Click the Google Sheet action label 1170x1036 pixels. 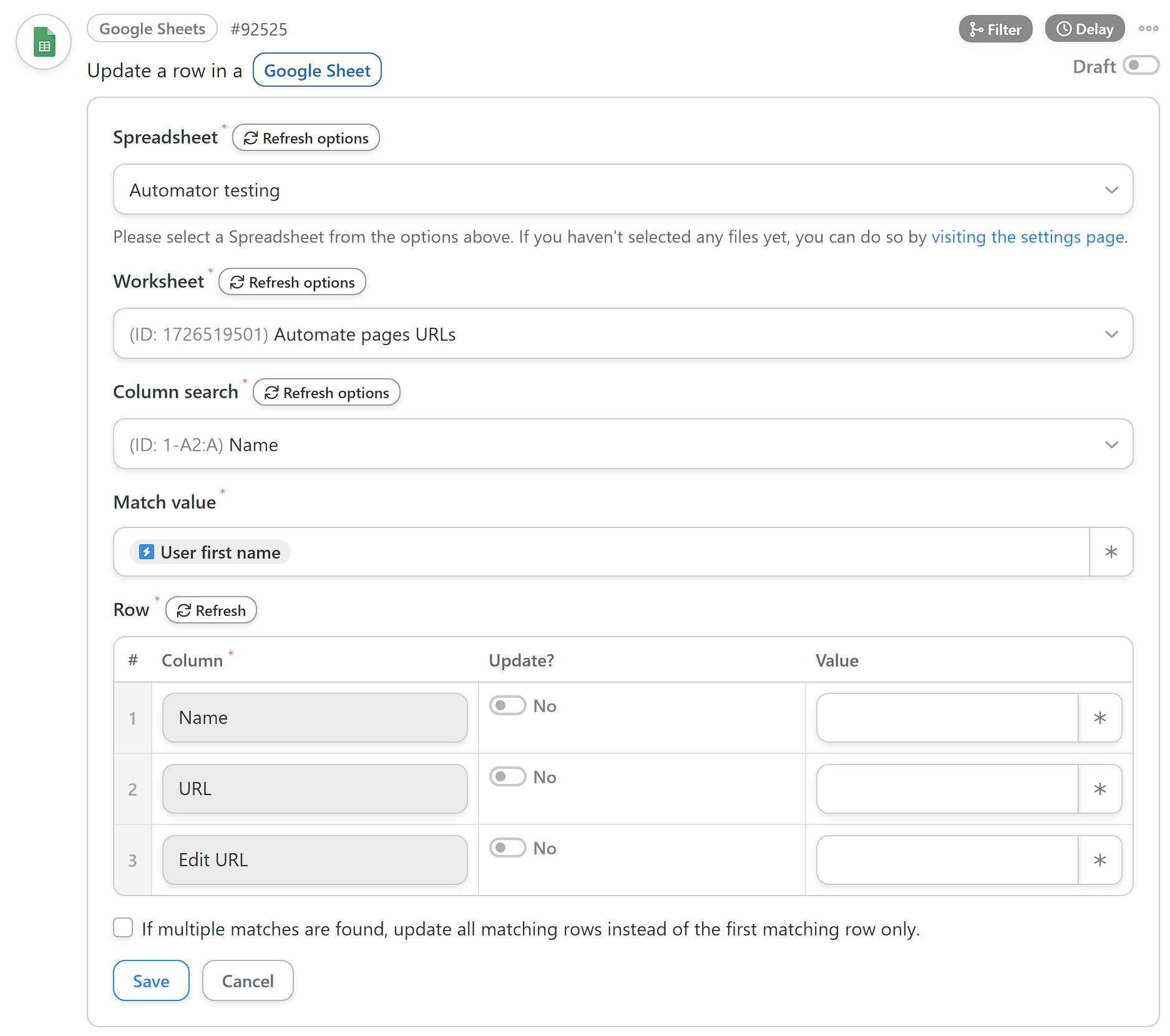[317, 71]
